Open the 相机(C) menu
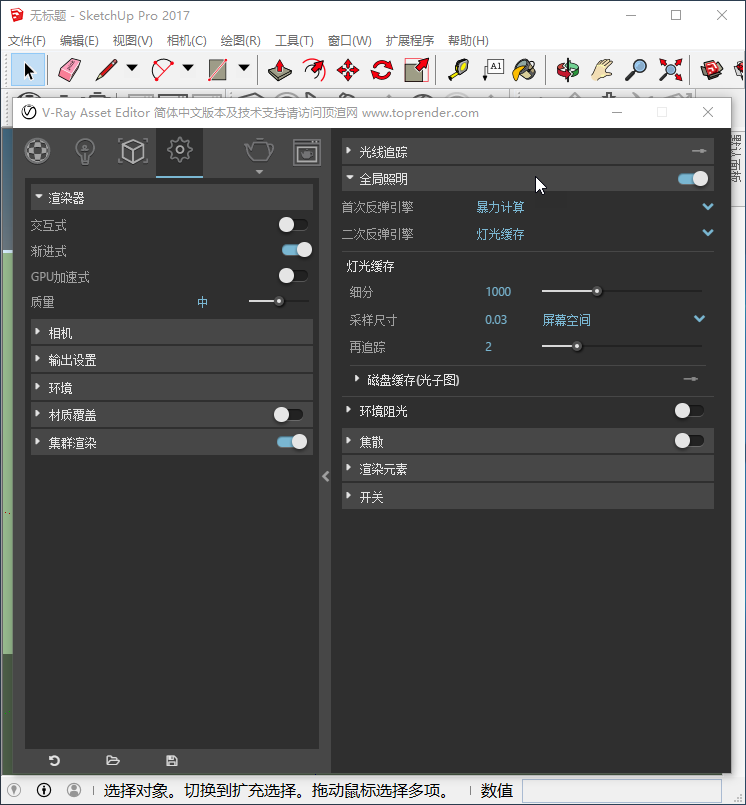 [x=187, y=40]
